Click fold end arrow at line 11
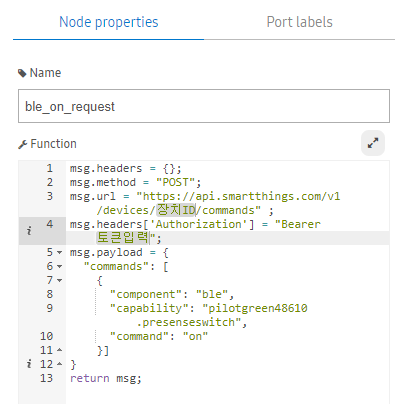This screenshot has height=404, width=407. [59, 350]
